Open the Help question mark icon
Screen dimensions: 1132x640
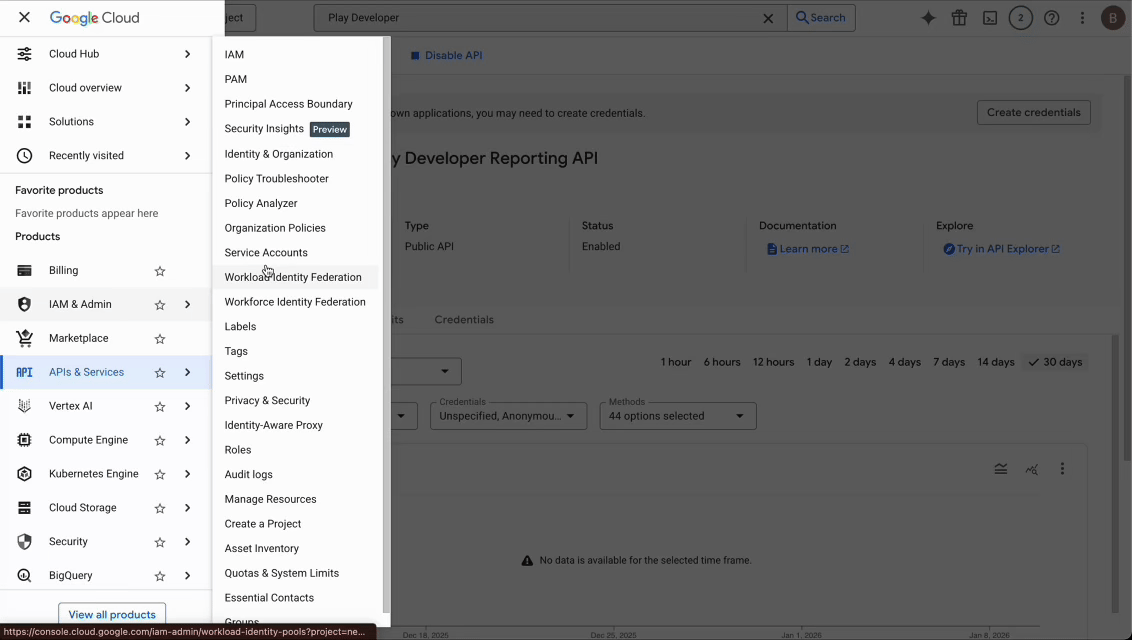point(1049,17)
